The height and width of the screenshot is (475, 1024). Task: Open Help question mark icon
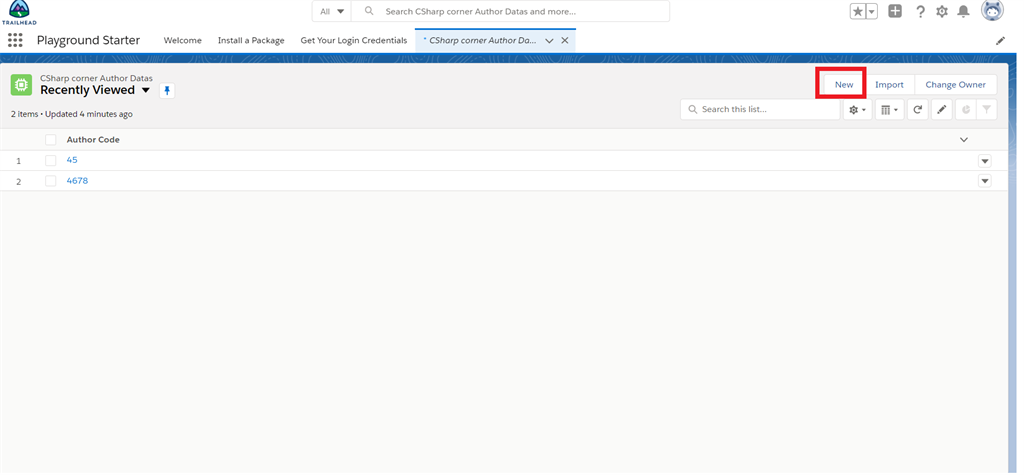(920, 11)
